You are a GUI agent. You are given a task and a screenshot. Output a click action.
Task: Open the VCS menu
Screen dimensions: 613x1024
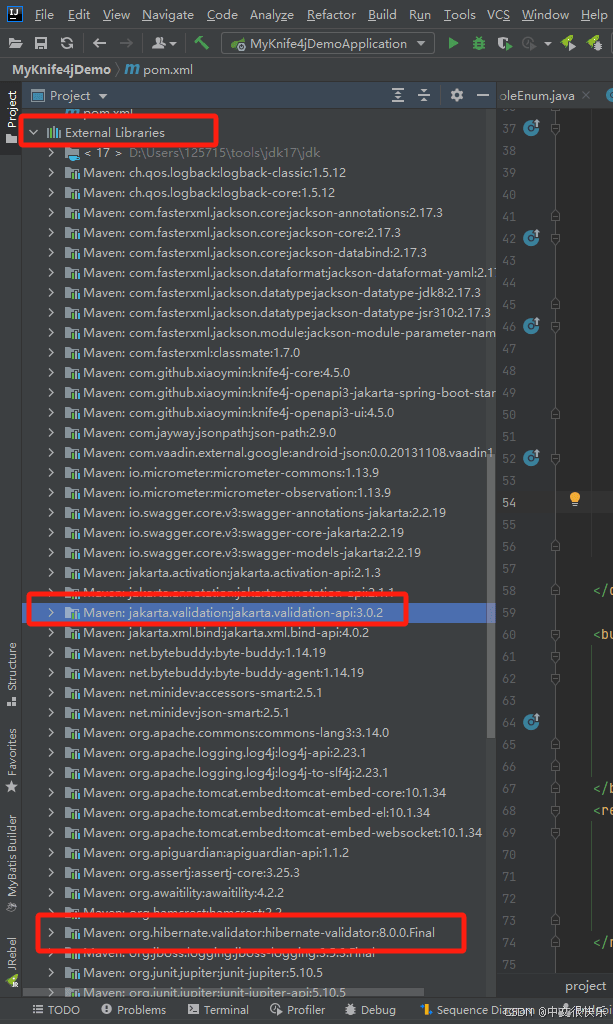pos(498,14)
